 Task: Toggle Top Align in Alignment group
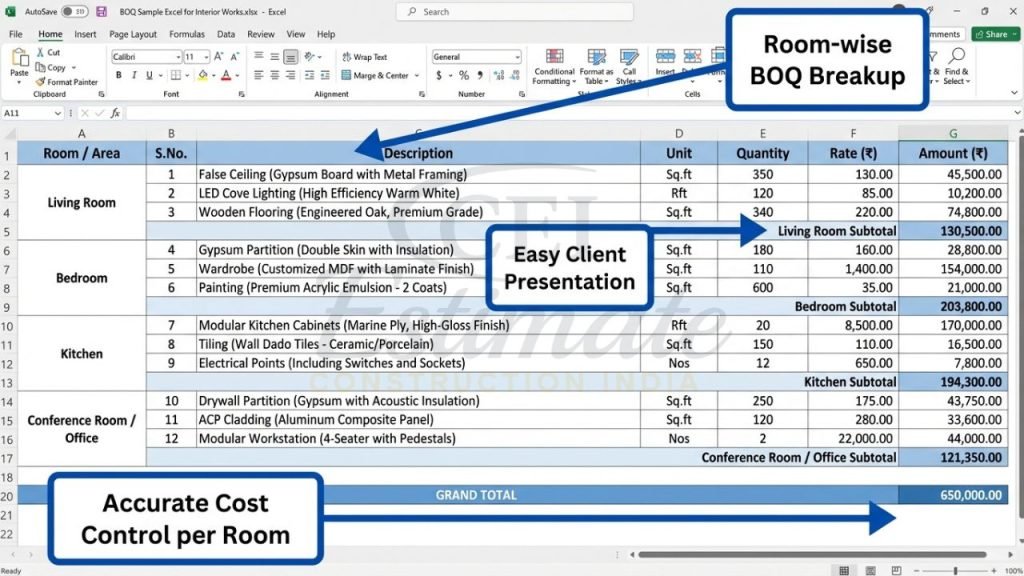(x=259, y=57)
